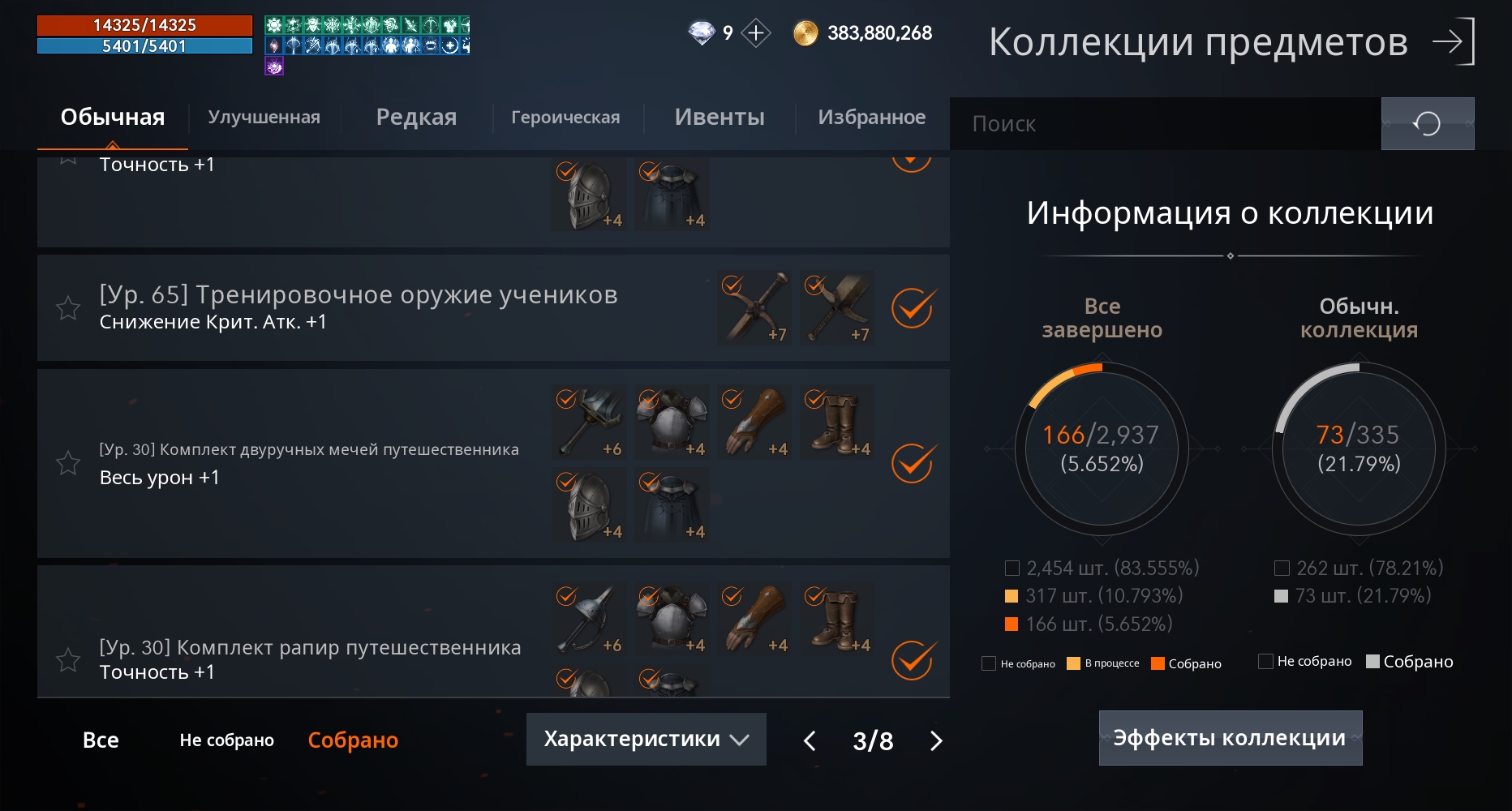Viewport: 1512px width, 811px height.
Task: Toggle the completion checkmark for Комплект рапир путешественника
Action: point(913,660)
